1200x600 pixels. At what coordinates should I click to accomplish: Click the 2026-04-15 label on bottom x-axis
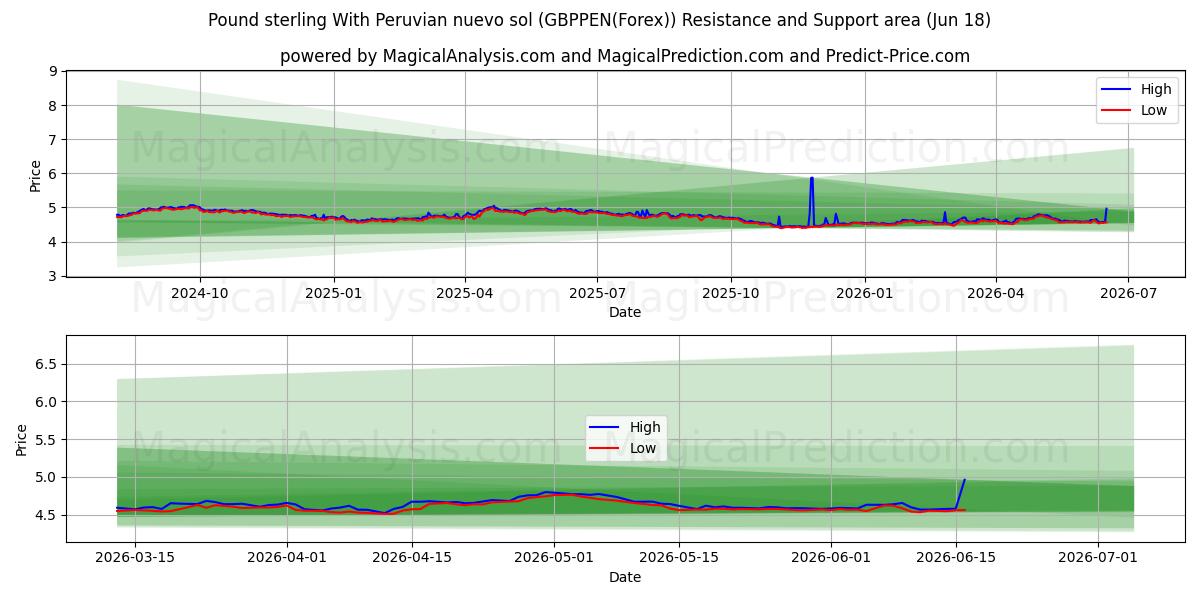(x=412, y=559)
